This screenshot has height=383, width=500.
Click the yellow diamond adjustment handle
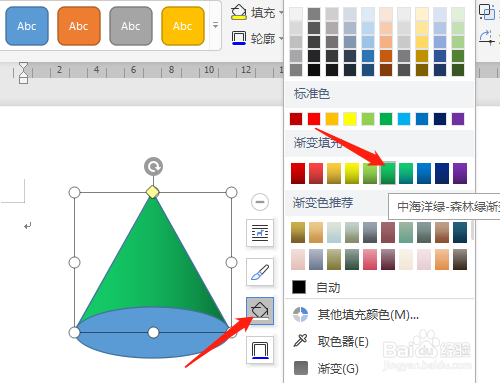(153, 192)
